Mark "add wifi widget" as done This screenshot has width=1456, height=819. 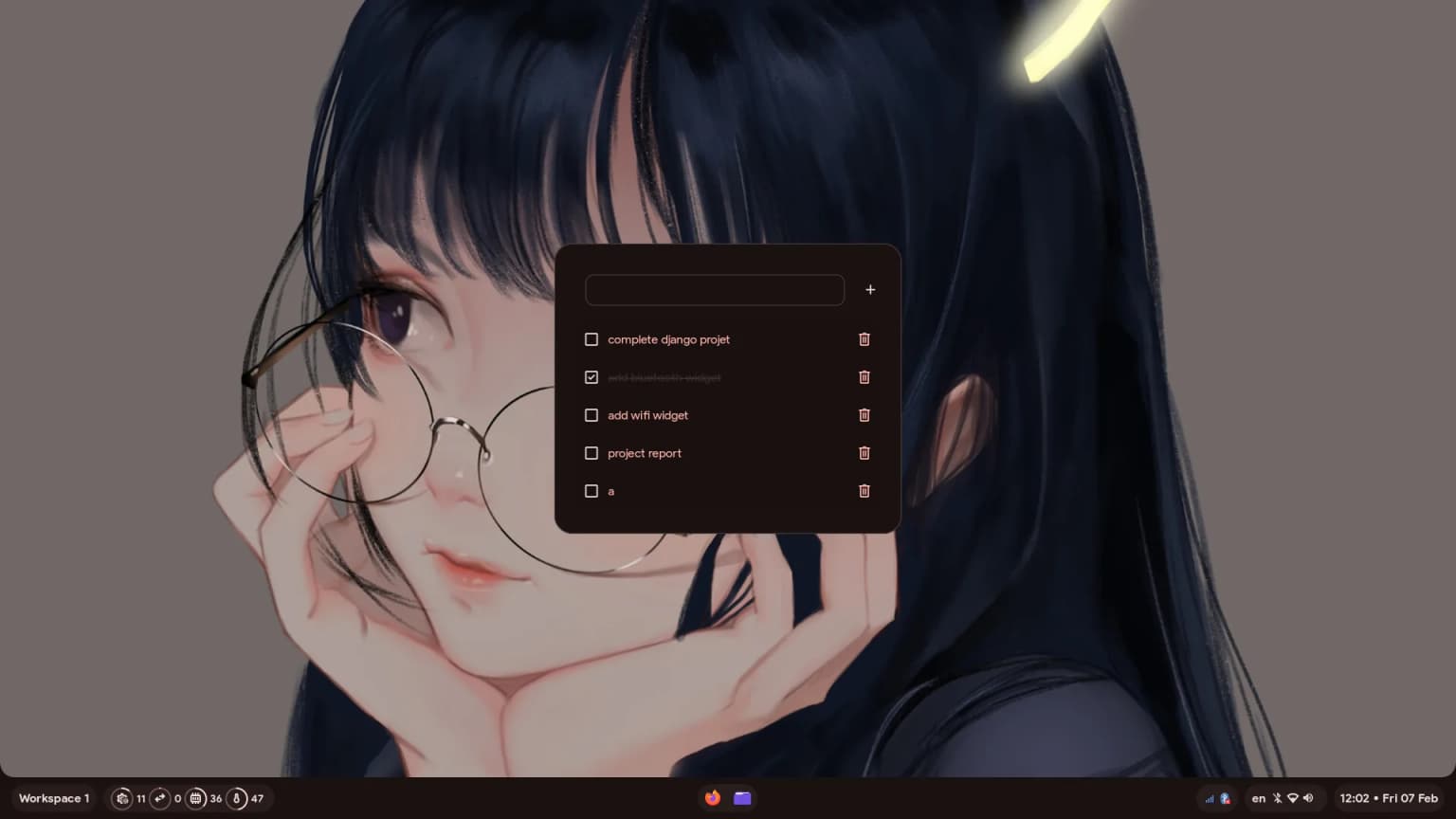point(591,415)
